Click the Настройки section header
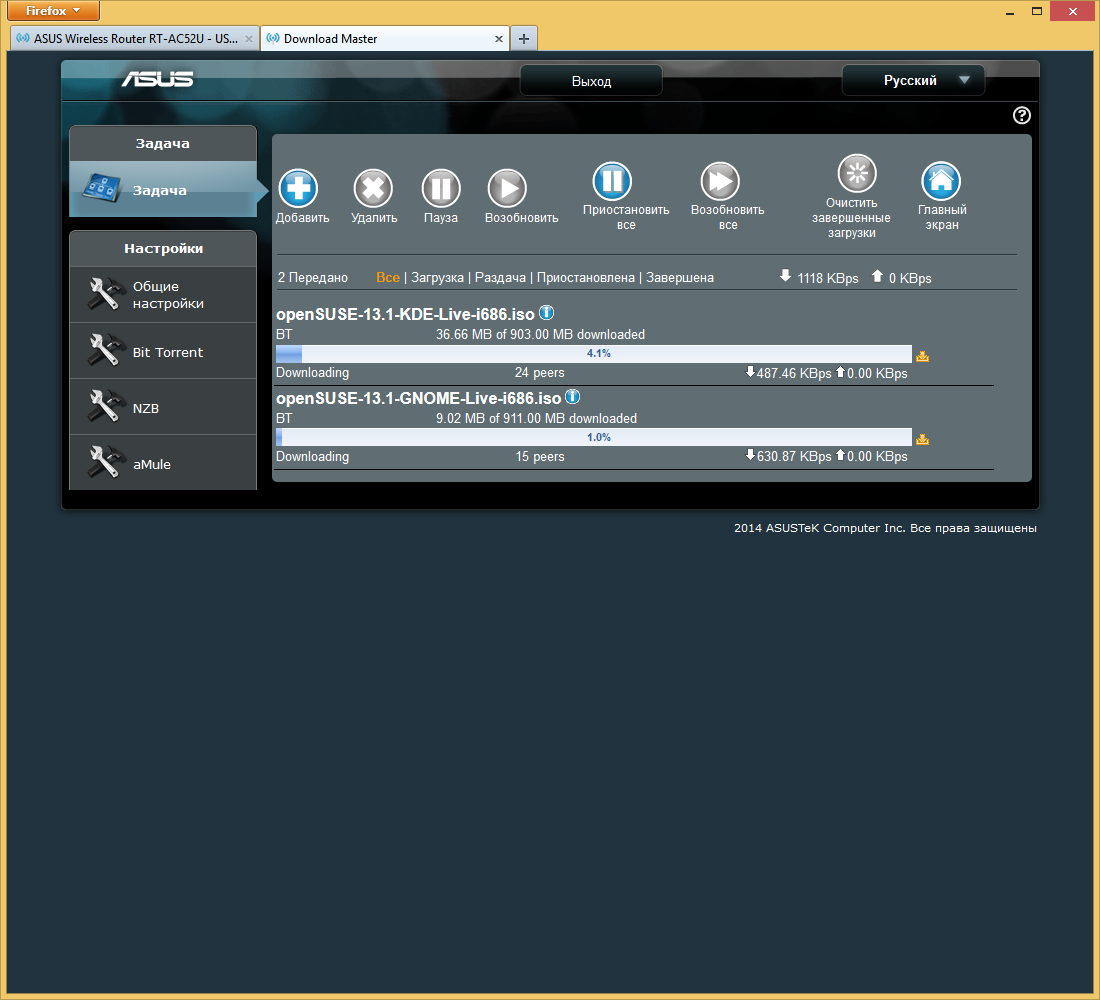 [x=163, y=248]
